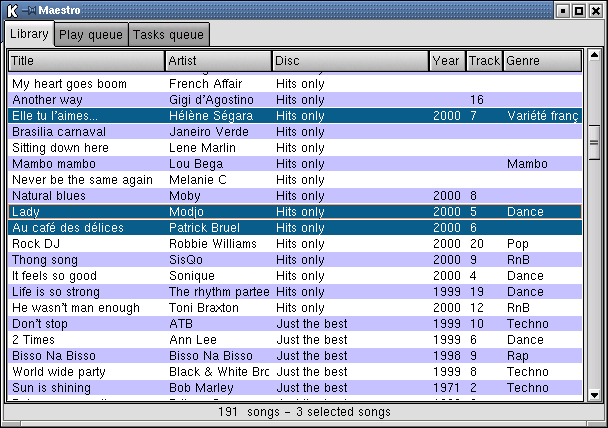Click artist 'Ann Lee'

click(x=193, y=340)
